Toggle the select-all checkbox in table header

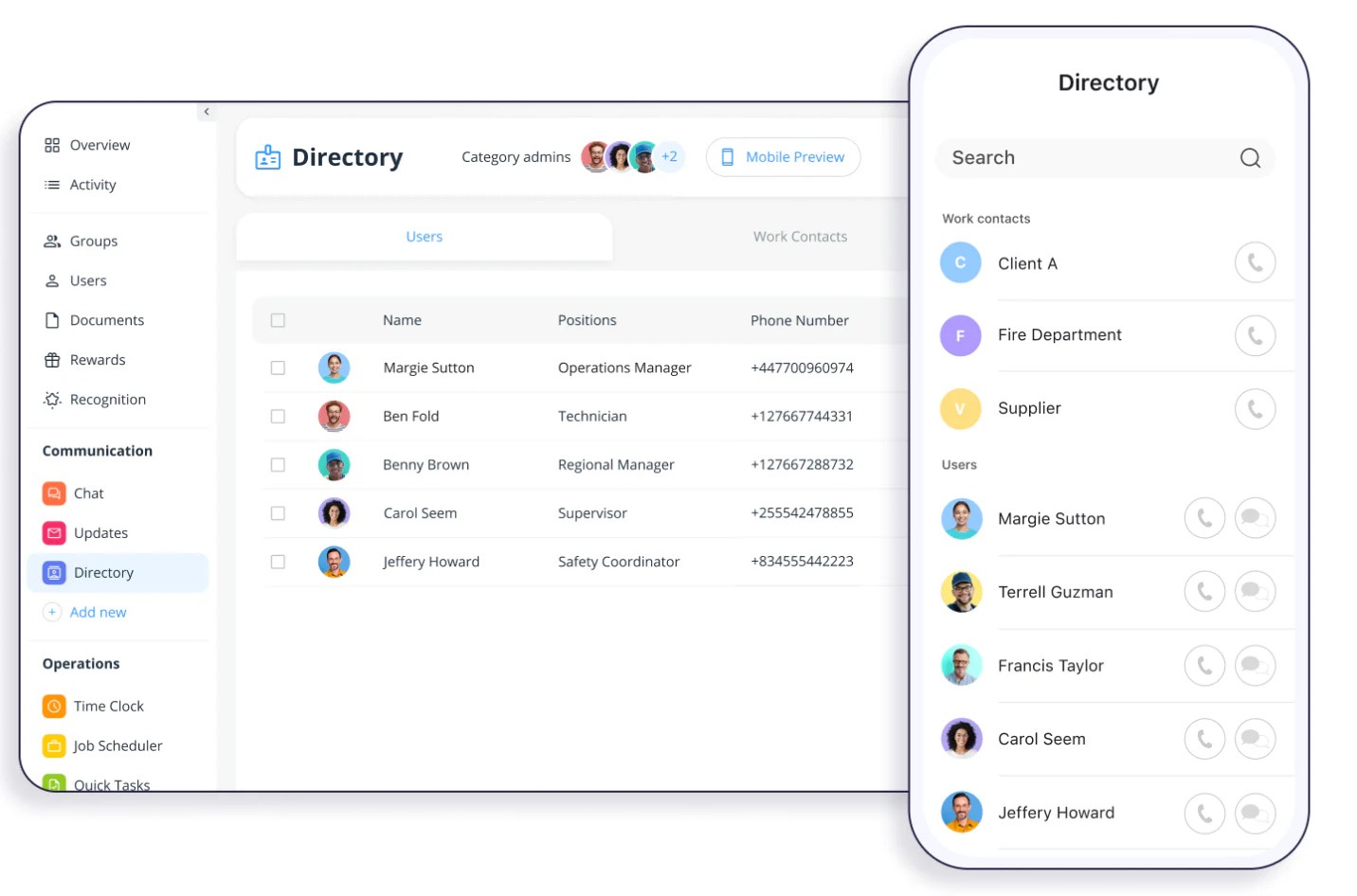pos(278,321)
